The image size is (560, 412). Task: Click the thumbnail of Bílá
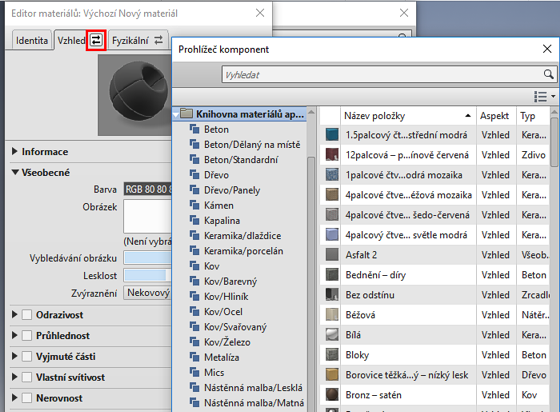[332, 335]
